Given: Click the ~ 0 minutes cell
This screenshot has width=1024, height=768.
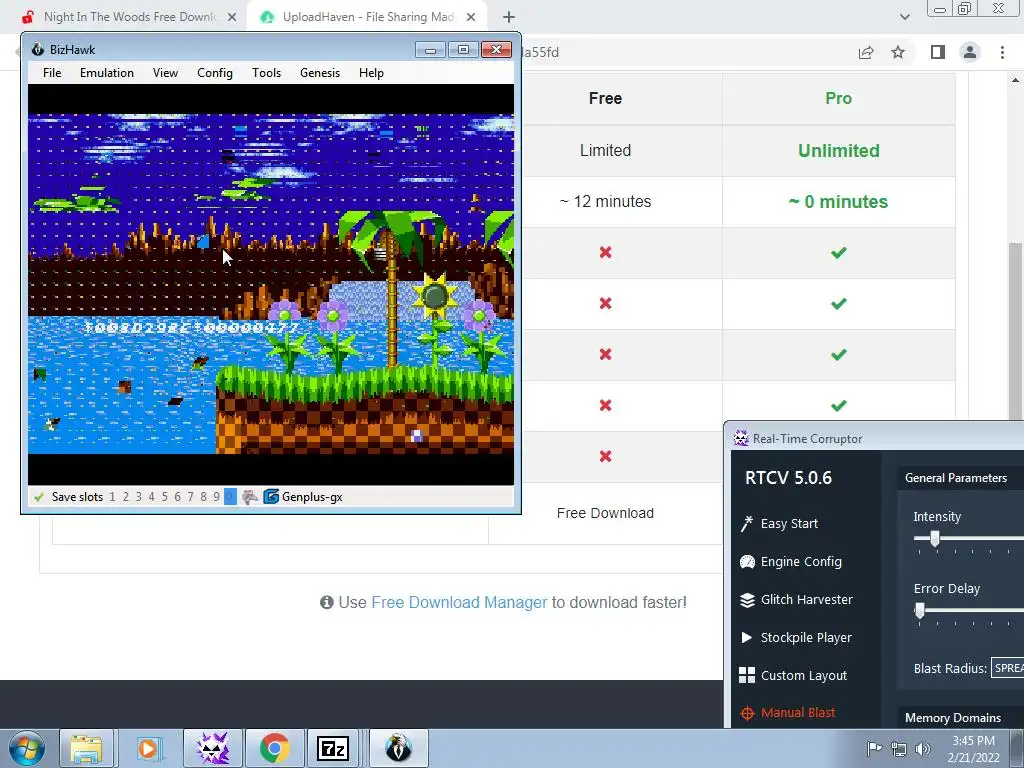Looking at the screenshot, I should [839, 201].
